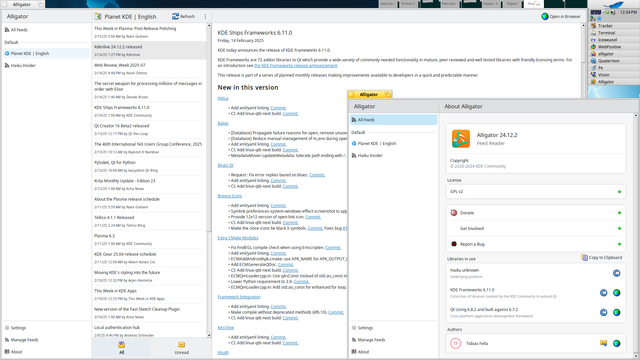The height and width of the screenshot is (360, 640).
Task: Click the Report a Bug ladybug icon
Action: point(453,244)
